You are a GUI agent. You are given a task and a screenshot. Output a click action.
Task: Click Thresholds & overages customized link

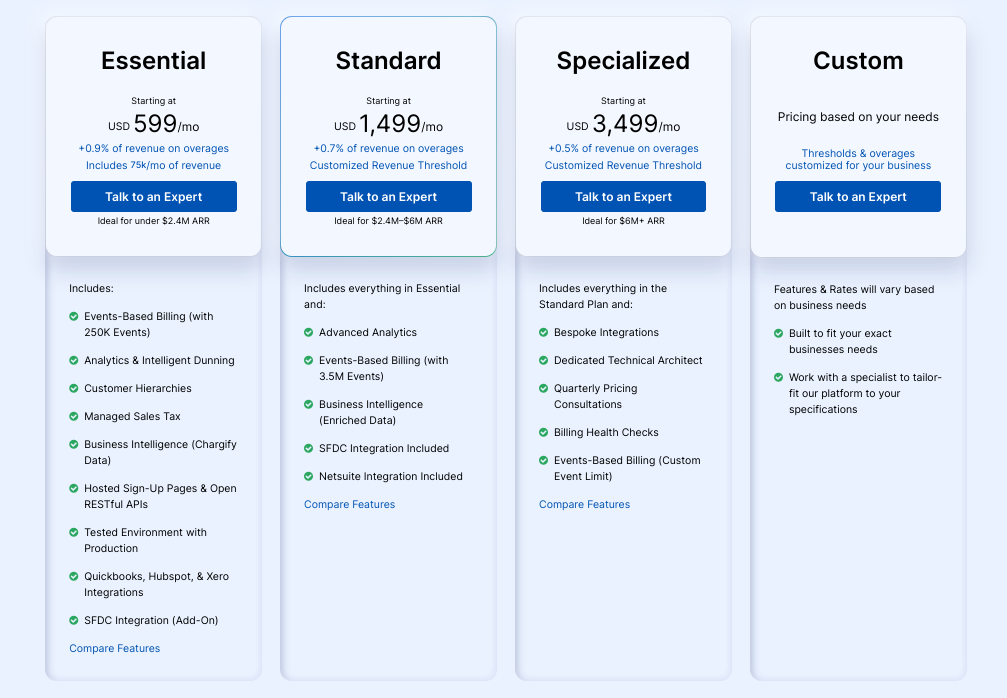857,160
